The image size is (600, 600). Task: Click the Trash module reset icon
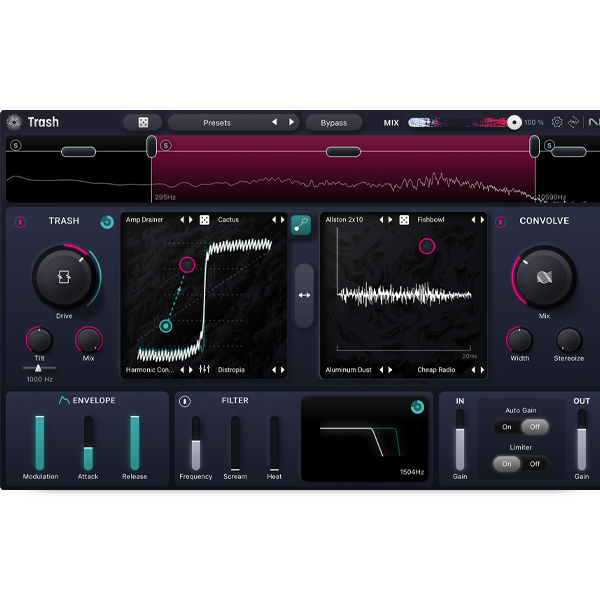107,221
